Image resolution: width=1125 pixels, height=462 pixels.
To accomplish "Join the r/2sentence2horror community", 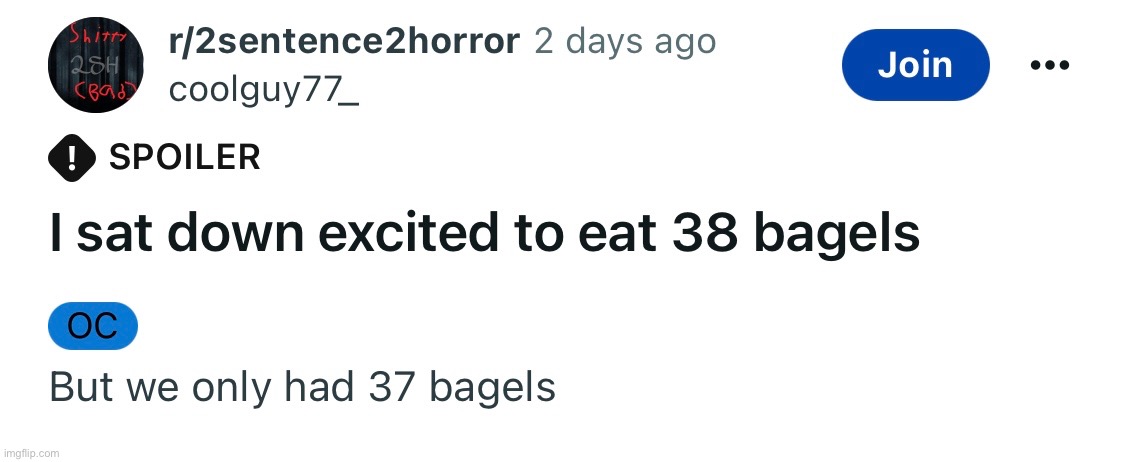I will 915,65.
